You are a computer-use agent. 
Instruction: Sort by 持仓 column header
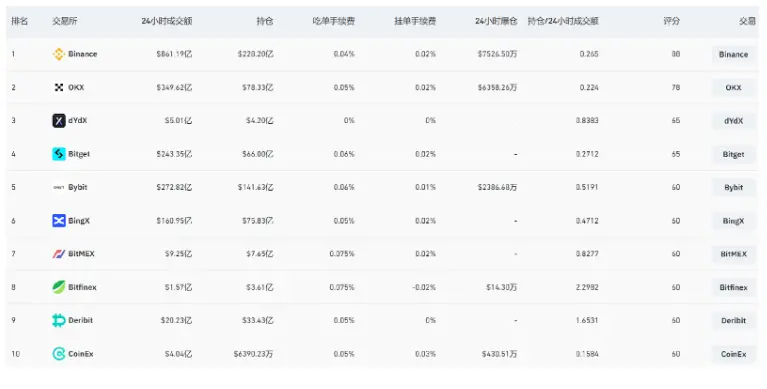(x=265, y=21)
